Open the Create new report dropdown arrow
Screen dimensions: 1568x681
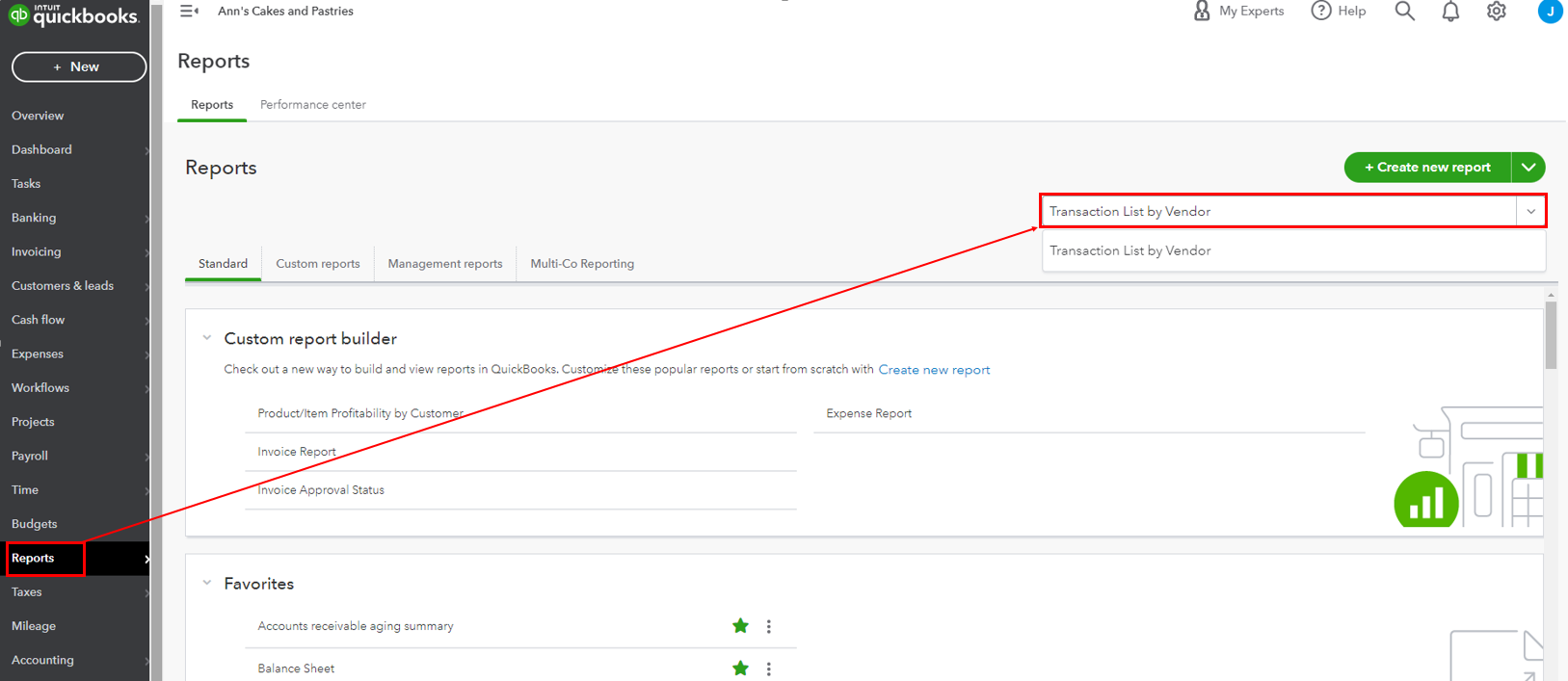[1528, 167]
